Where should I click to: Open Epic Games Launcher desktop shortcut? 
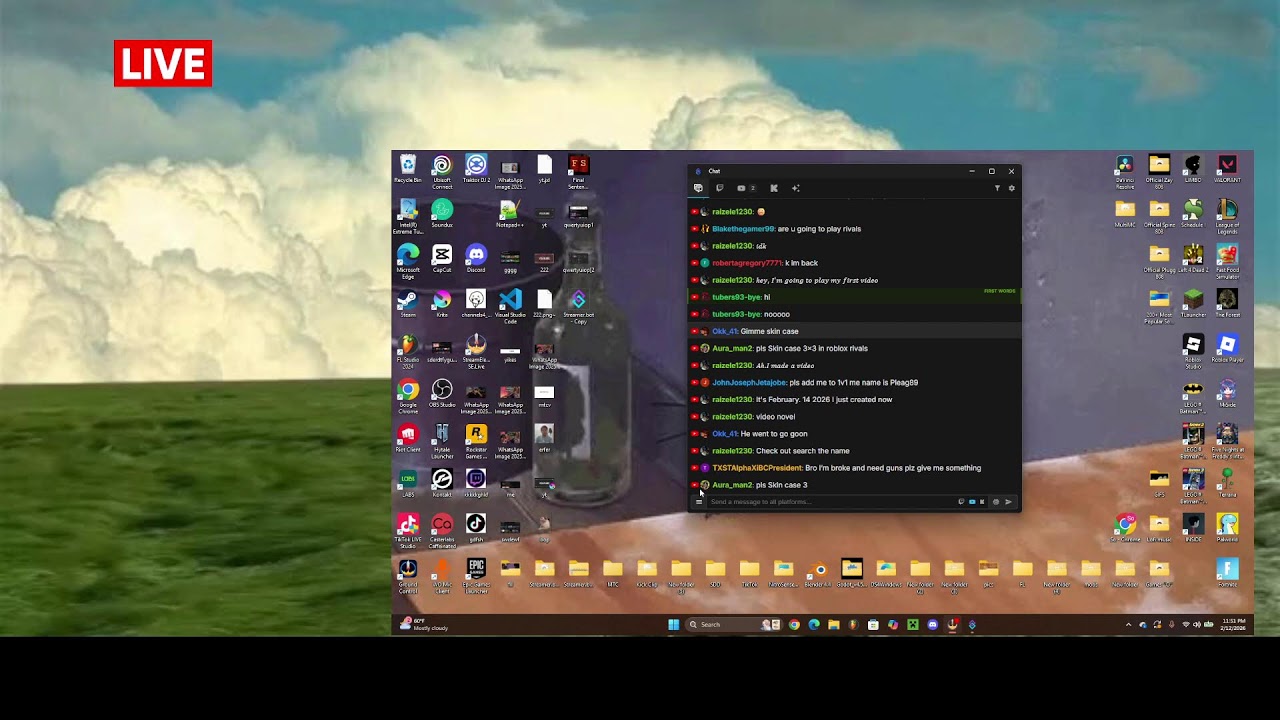tap(476, 575)
